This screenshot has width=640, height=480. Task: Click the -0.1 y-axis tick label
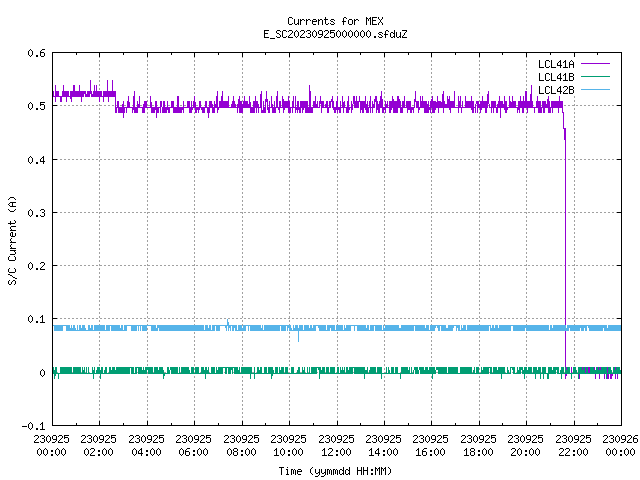coord(33,426)
